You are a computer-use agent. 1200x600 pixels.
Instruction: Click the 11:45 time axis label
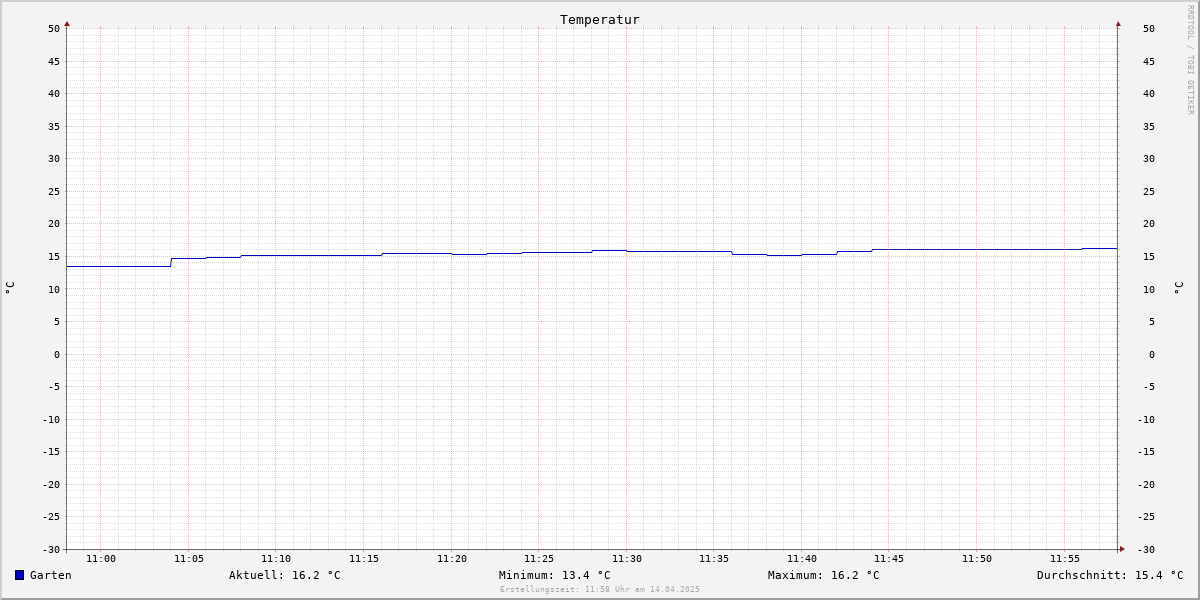coord(889,559)
